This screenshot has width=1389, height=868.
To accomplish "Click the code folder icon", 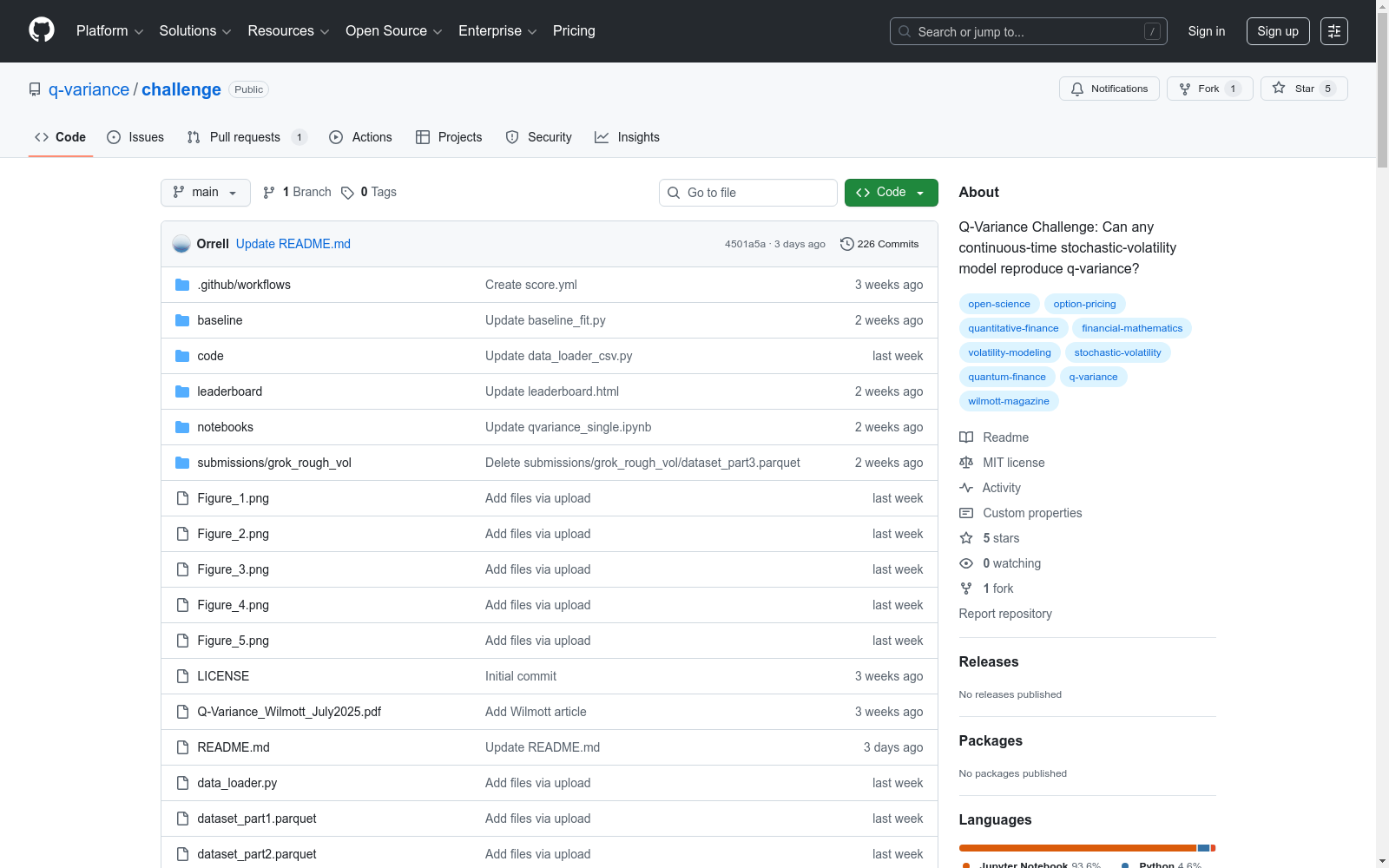I will tap(182, 356).
